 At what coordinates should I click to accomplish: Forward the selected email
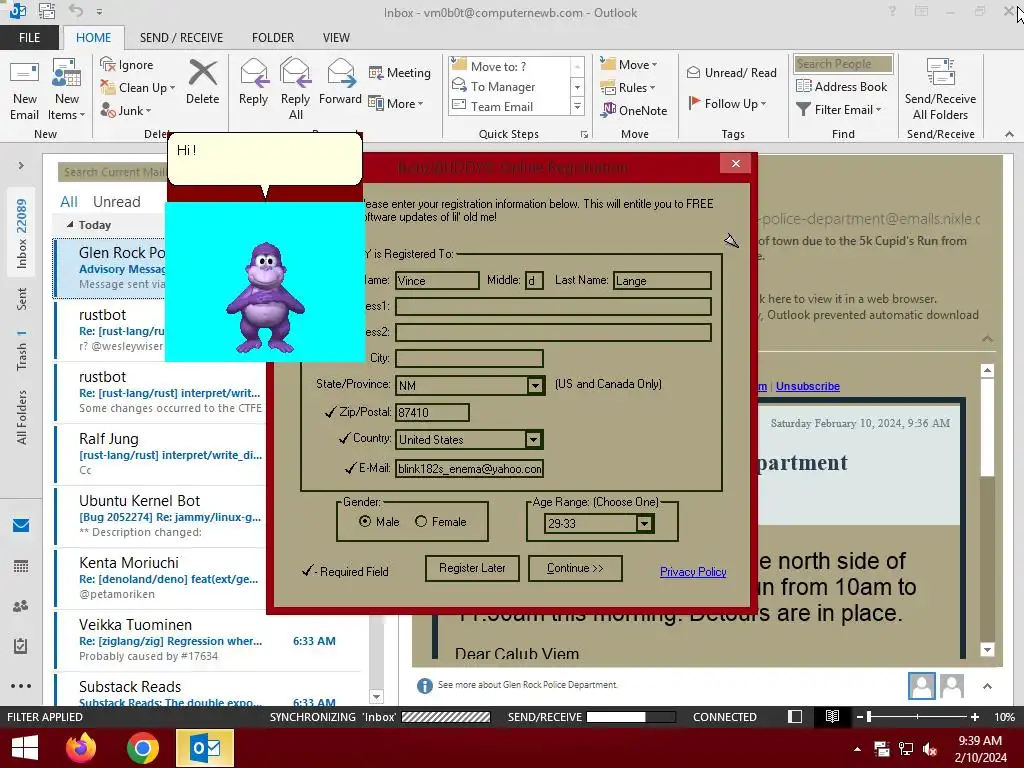[340, 82]
